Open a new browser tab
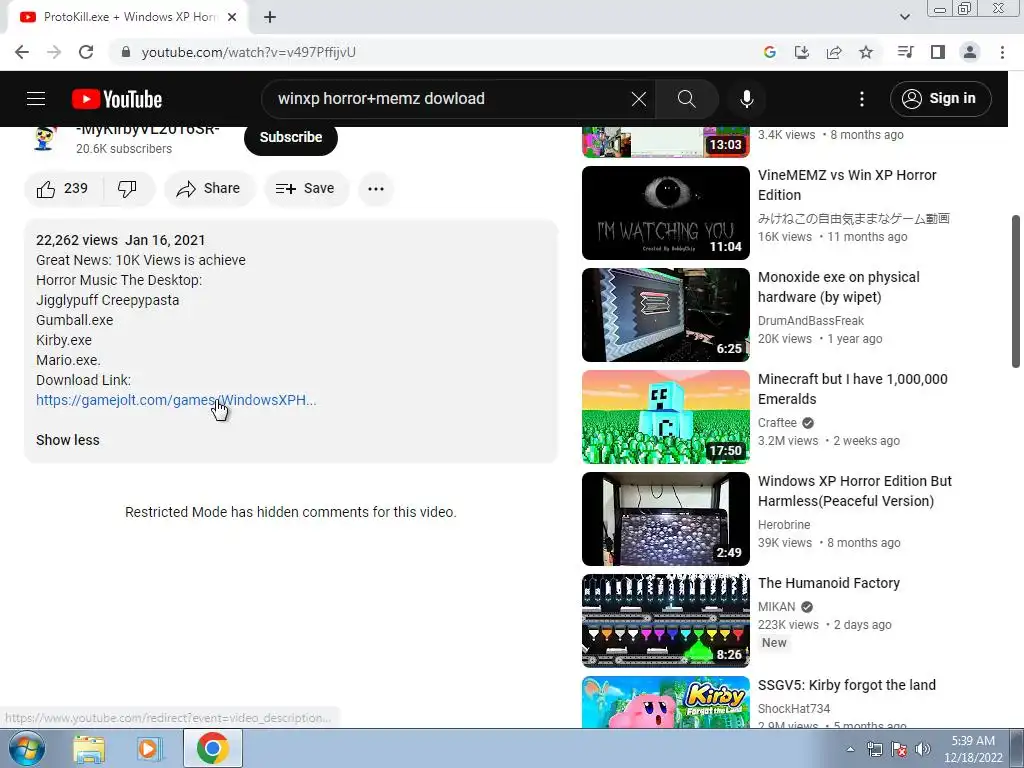1024x768 pixels. 270,17
